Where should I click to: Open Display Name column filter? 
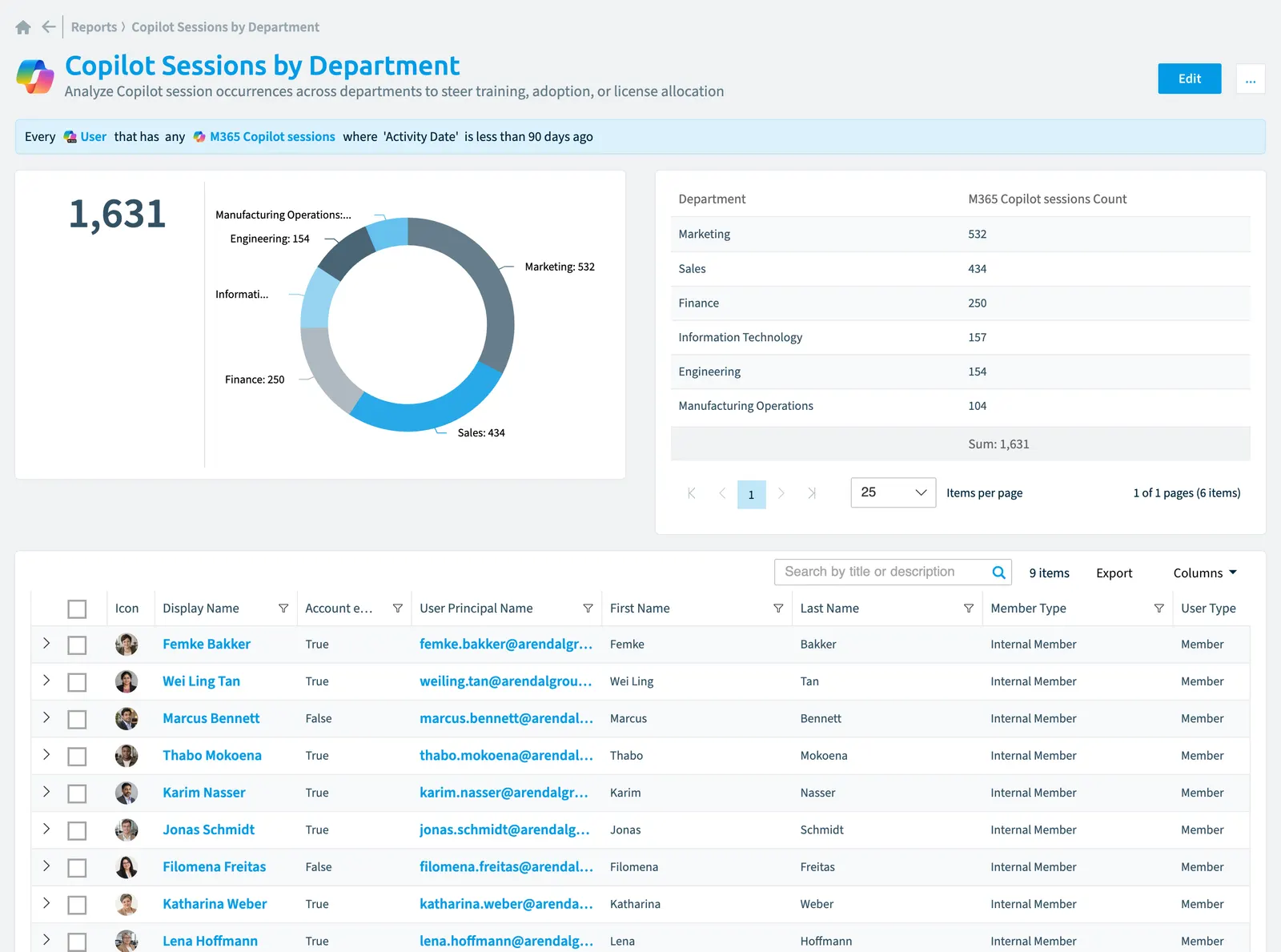coord(283,609)
